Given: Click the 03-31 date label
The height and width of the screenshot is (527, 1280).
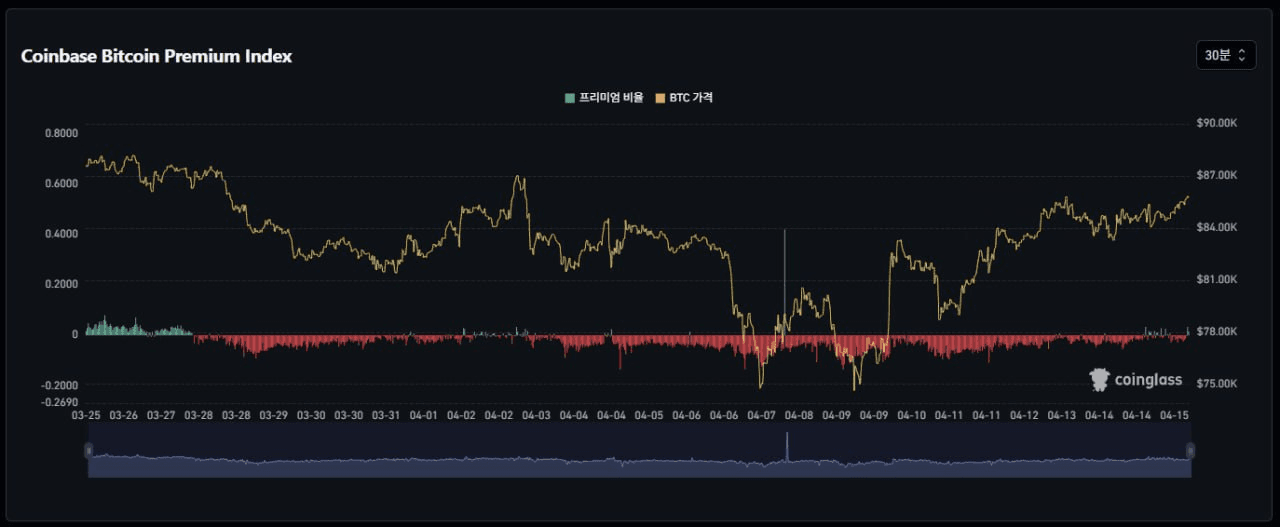Looking at the screenshot, I should point(386,415).
